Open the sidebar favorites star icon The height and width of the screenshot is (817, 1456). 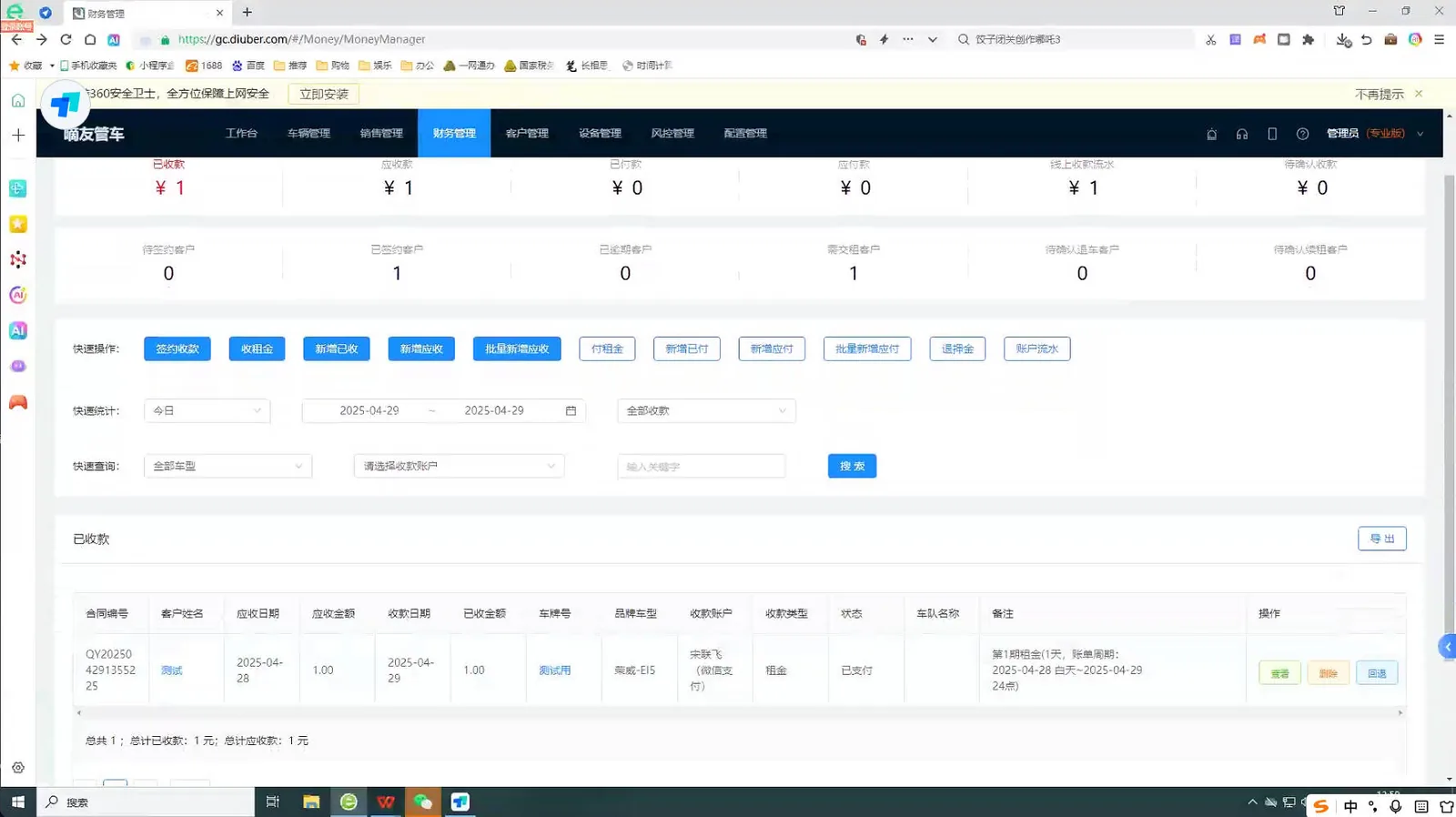coord(18,224)
